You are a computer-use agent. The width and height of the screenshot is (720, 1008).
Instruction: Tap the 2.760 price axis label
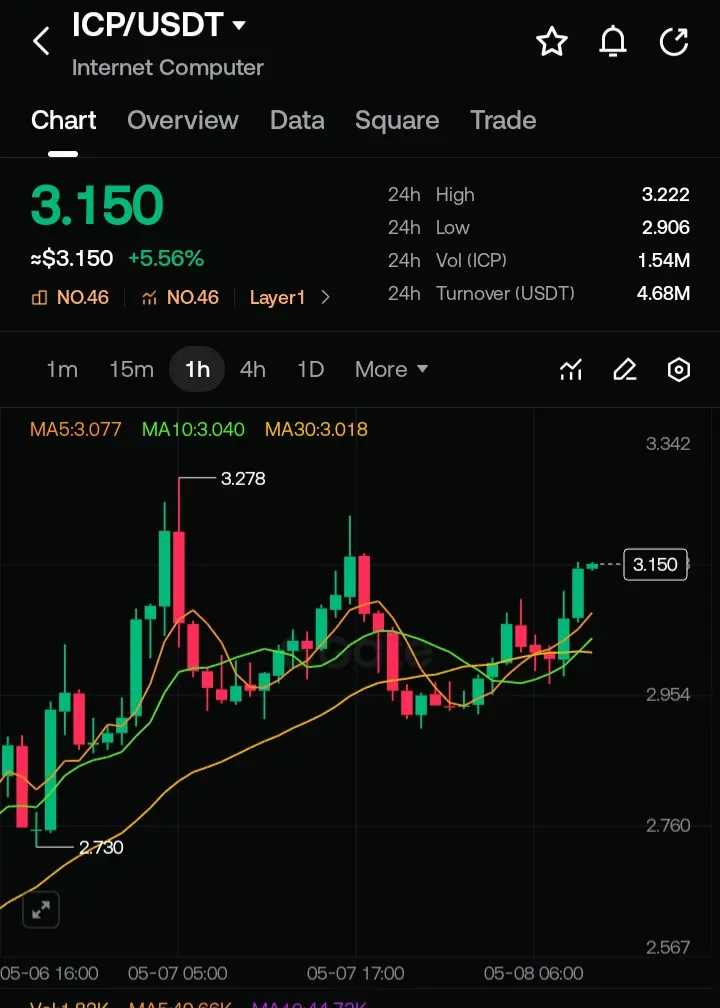coord(668,825)
